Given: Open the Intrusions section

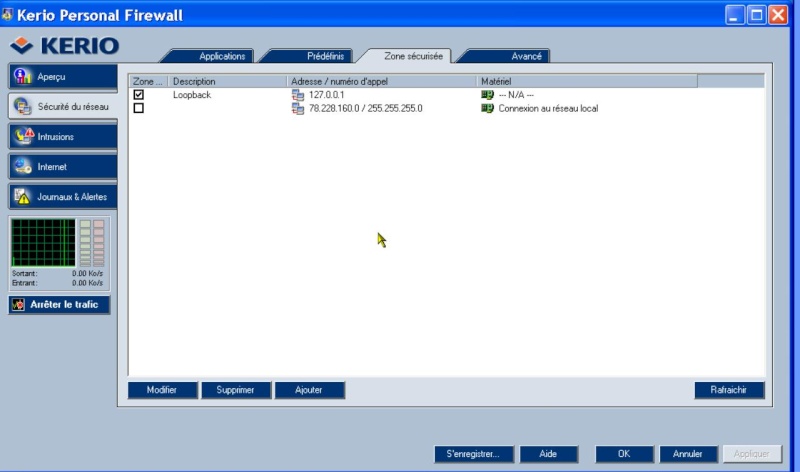Looking at the screenshot, I should pos(63,136).
